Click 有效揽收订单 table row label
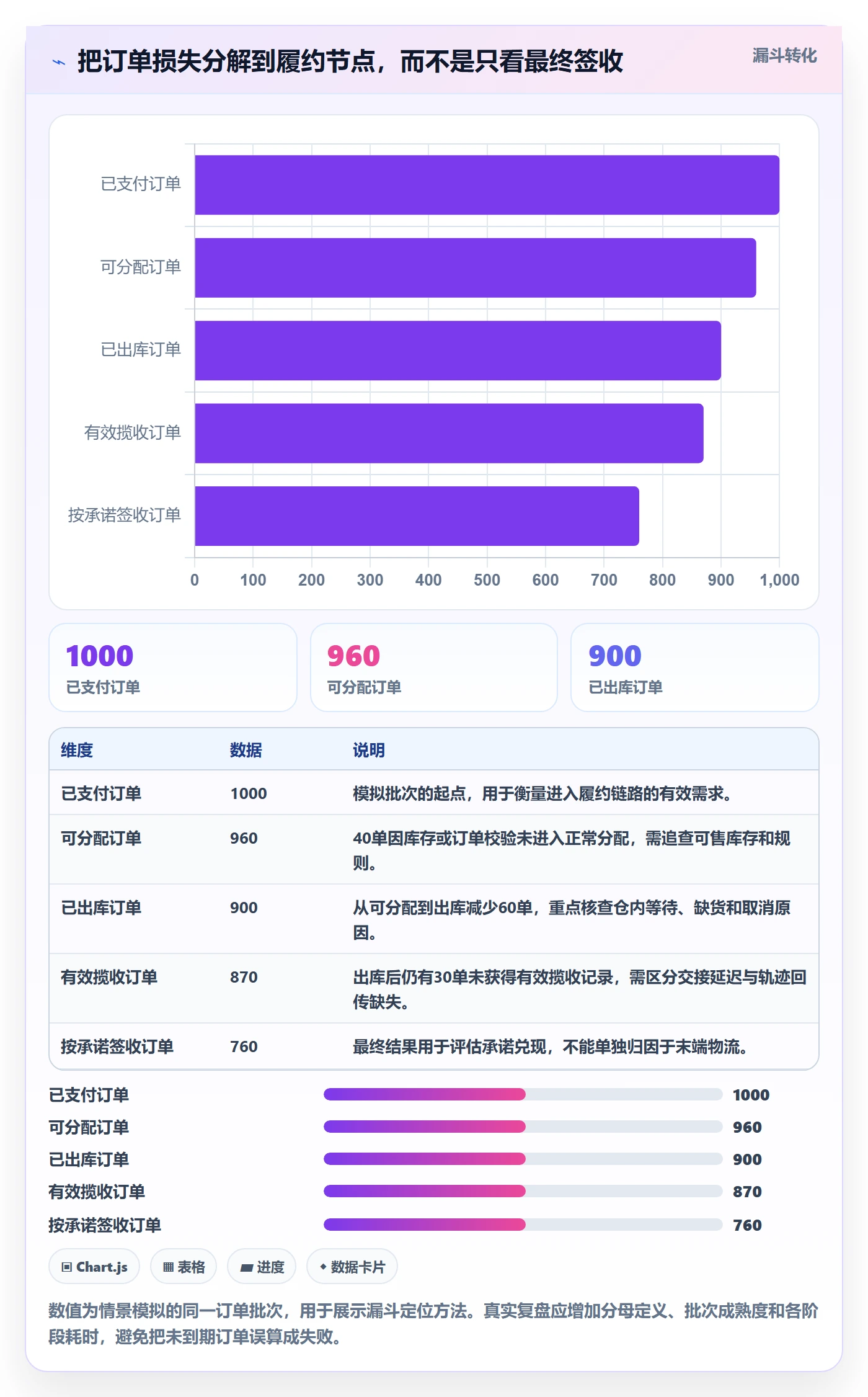Image resolution: width=868 pixels, height=1397 pixels. pos(109,977)
